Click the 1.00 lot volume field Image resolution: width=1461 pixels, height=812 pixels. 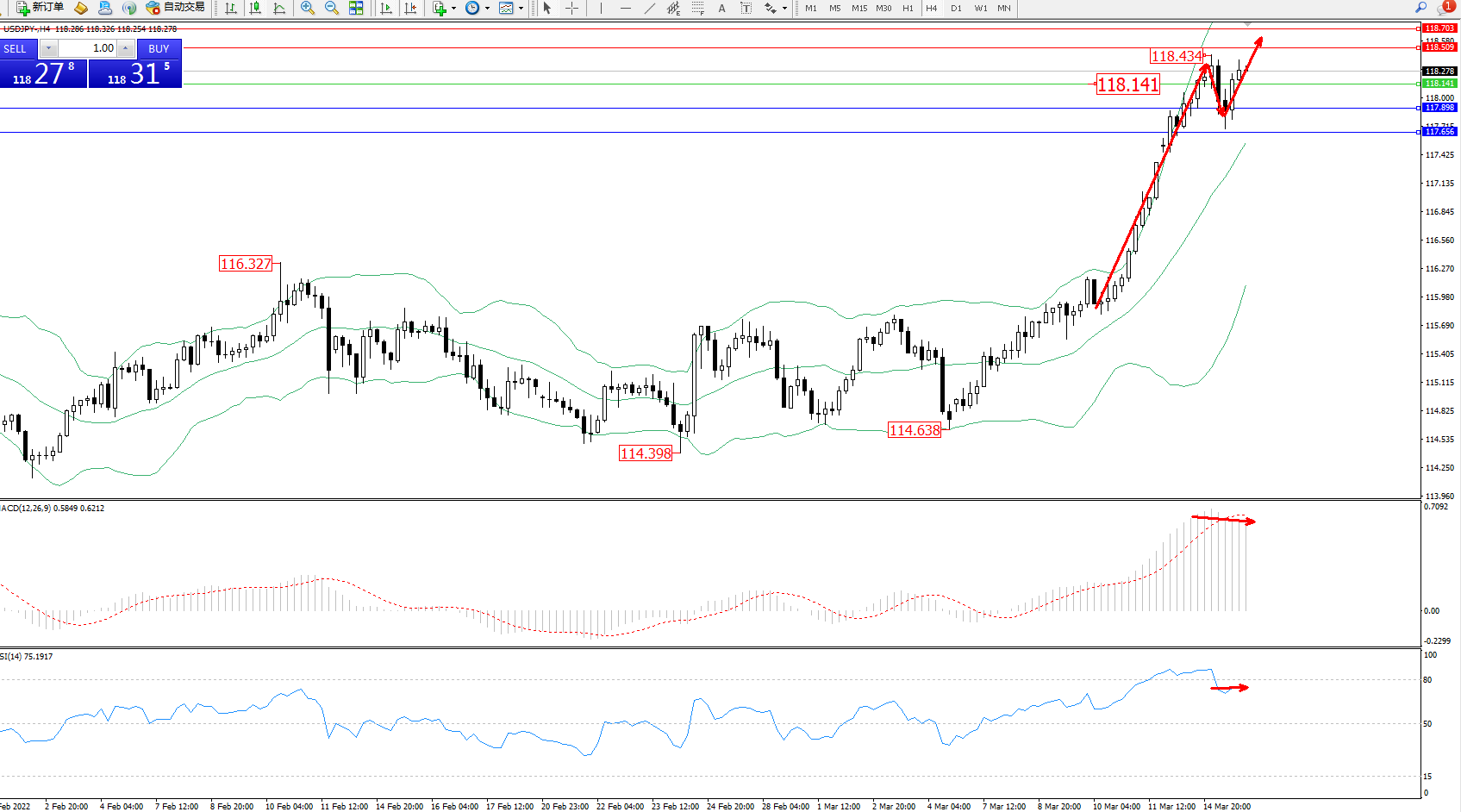(87, 48)
